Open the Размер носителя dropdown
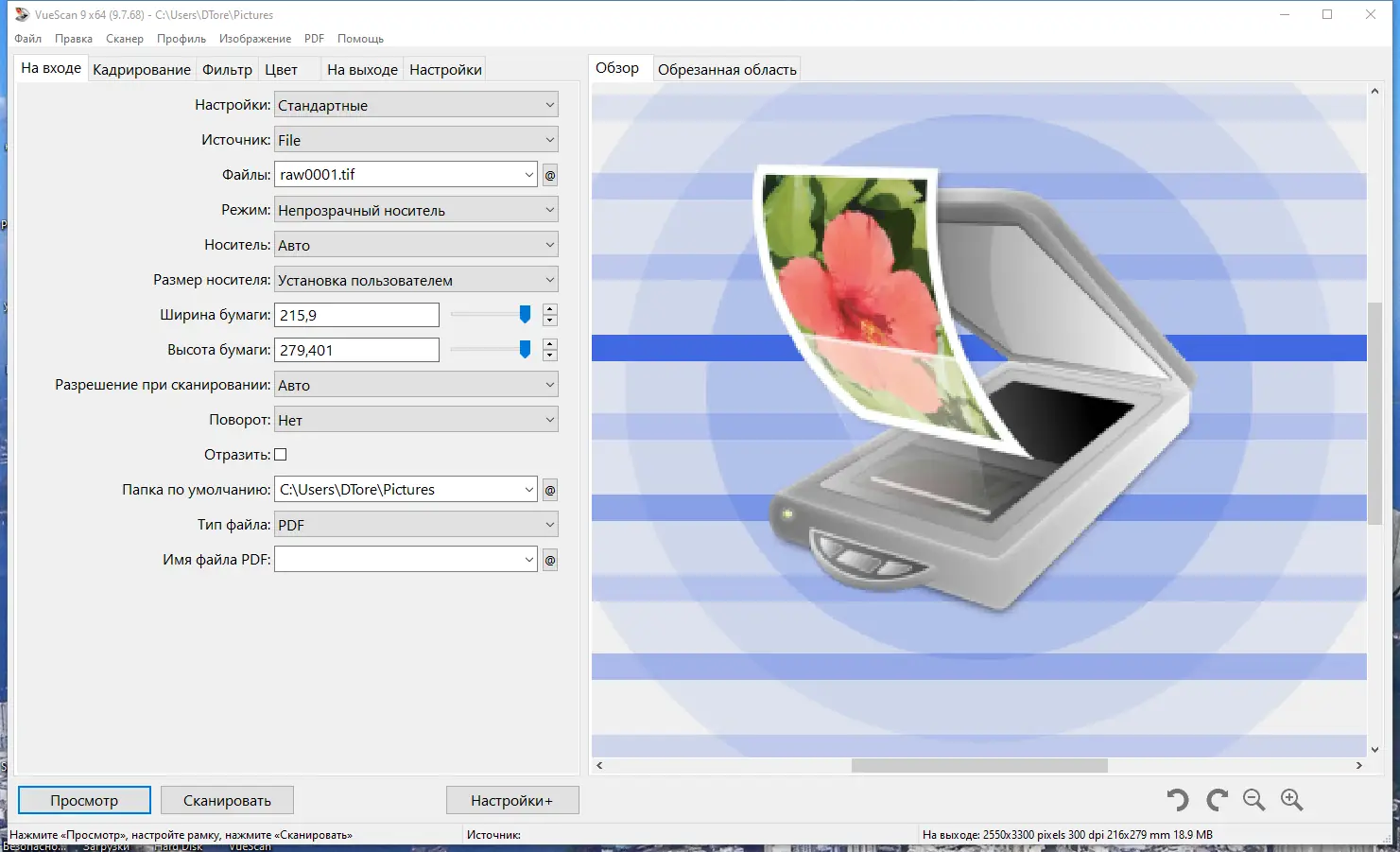Viewport: 1400px width, 852px height. coord(416,280)
